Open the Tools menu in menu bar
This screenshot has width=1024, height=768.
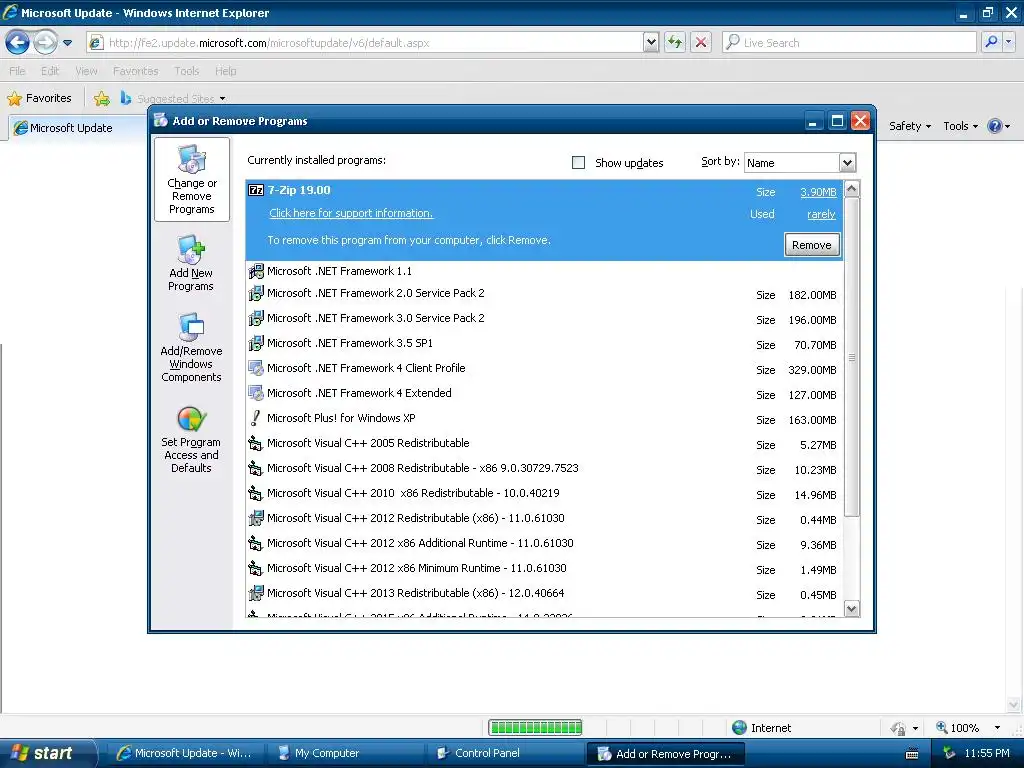187,71
